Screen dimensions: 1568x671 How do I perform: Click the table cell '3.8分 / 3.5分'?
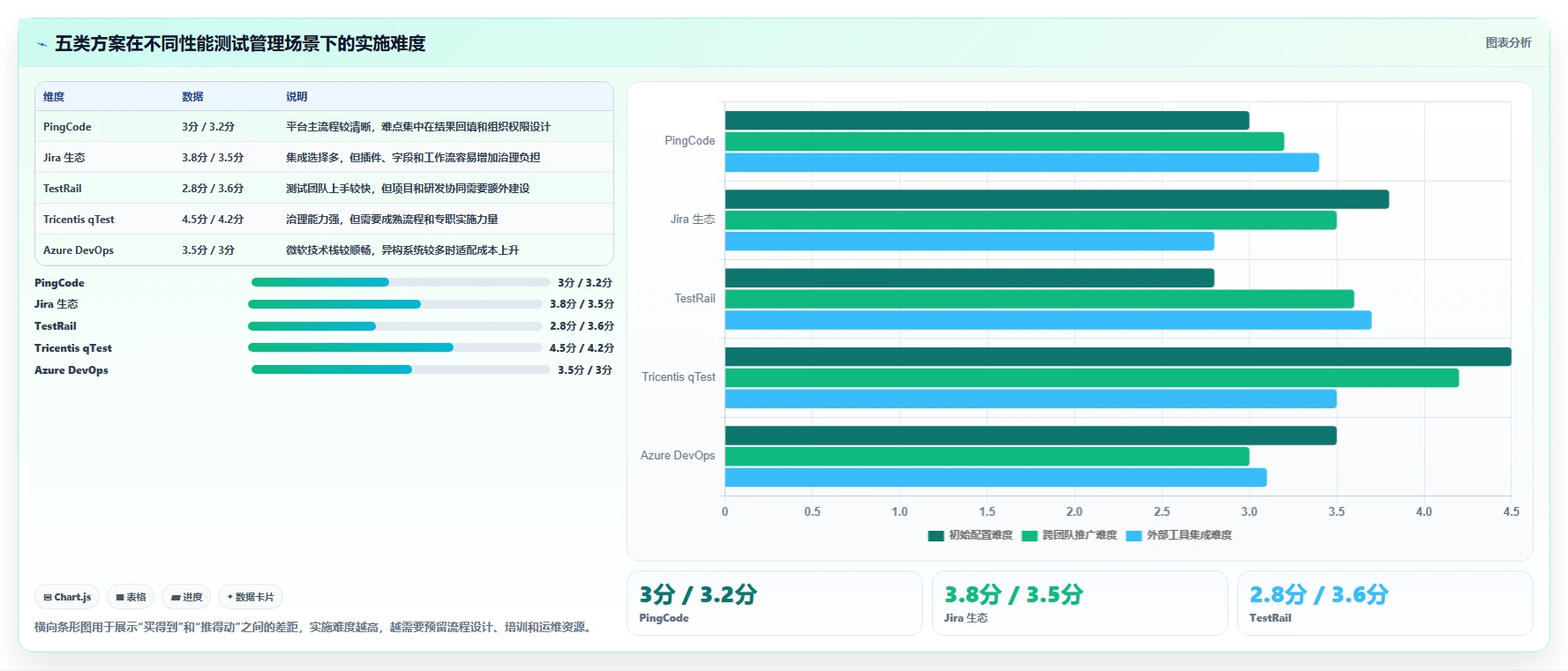(x=213, y=158)
